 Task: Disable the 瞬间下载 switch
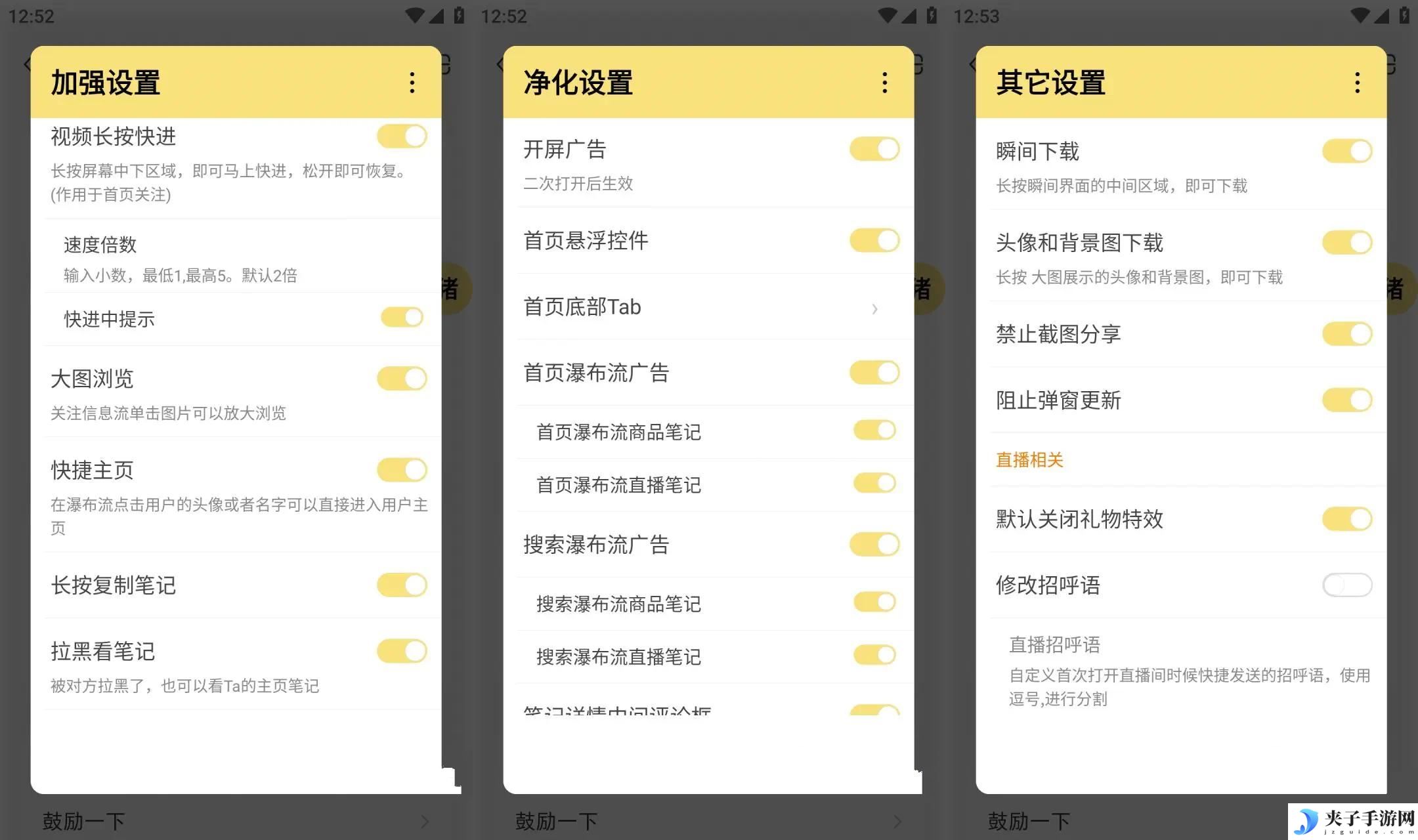(x=1347, y=151)
